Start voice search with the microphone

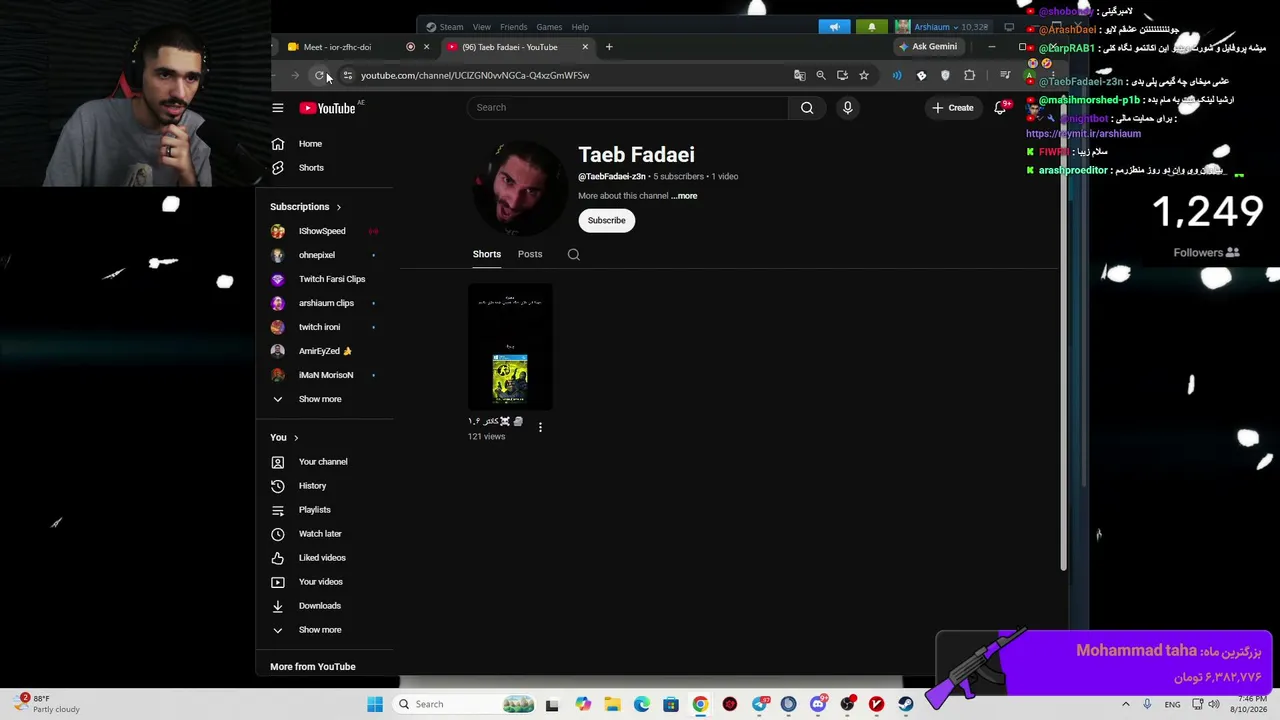tap(847, 107)
